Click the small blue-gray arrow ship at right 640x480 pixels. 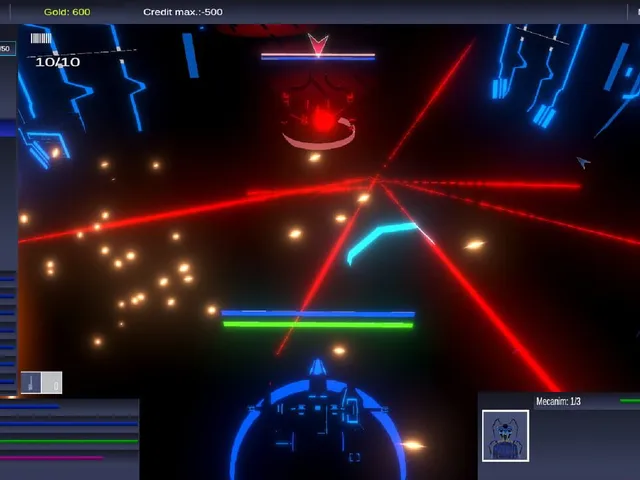pyautogui.click(x=584, y=162)
